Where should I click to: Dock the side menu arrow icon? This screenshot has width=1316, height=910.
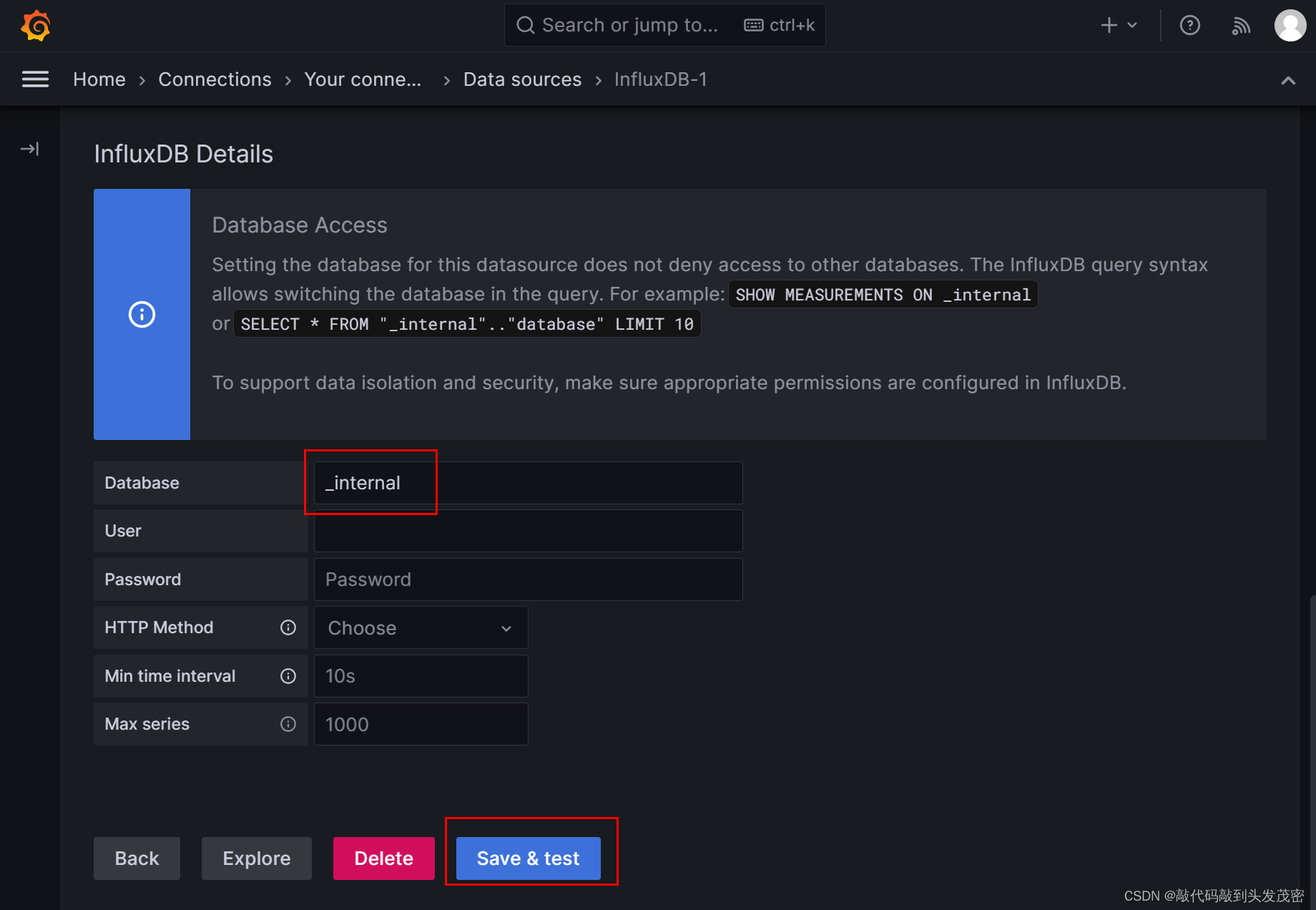(29, 149)
